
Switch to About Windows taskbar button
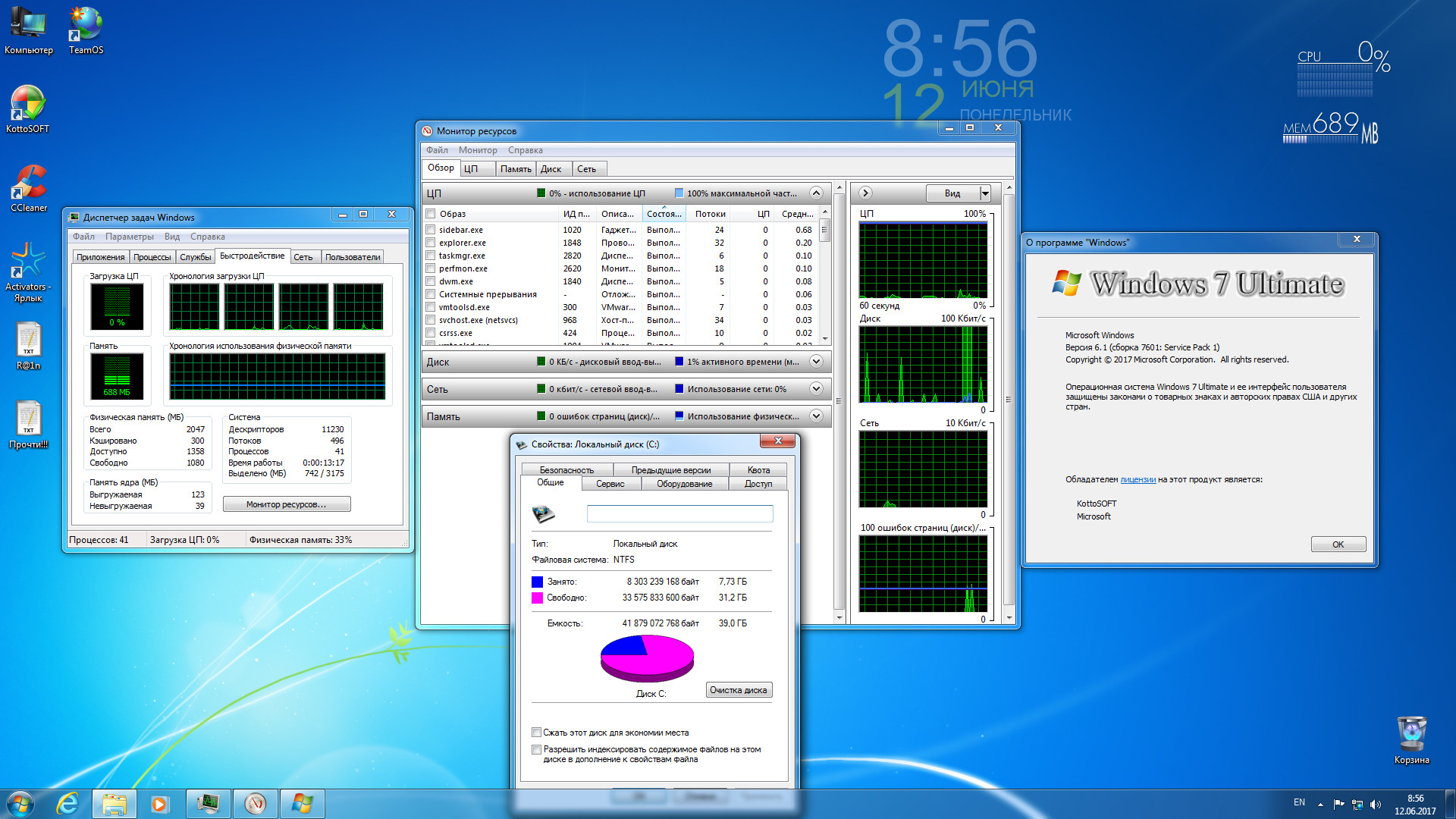tap(302, 804)
